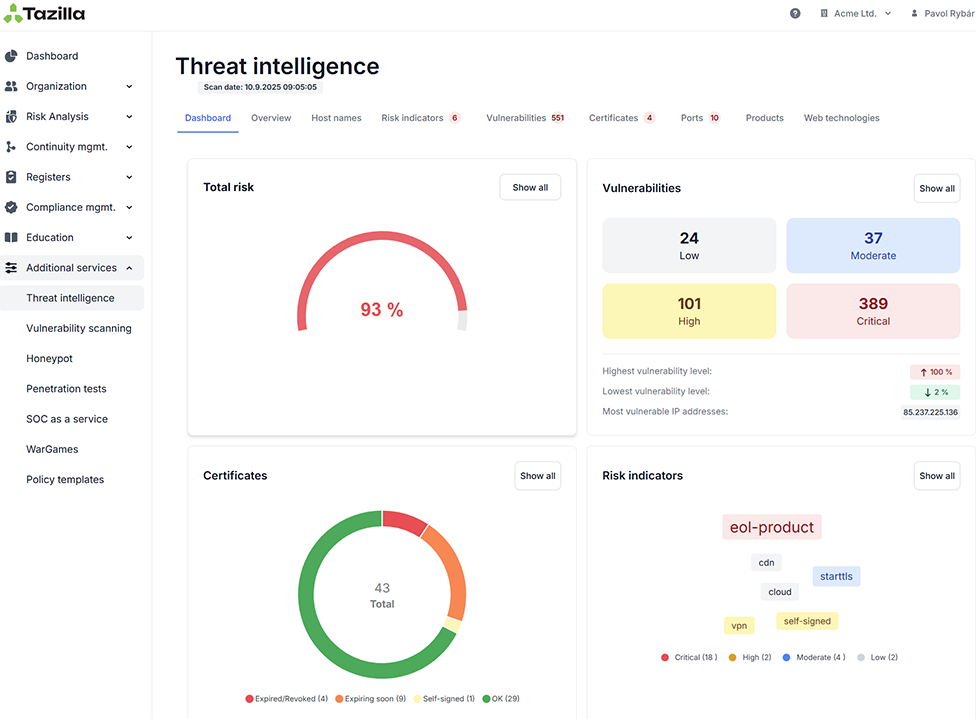Expand the Organization menu chevron
Image resolution: width=976 pixels, height=719 pixels.
[129, 87]
